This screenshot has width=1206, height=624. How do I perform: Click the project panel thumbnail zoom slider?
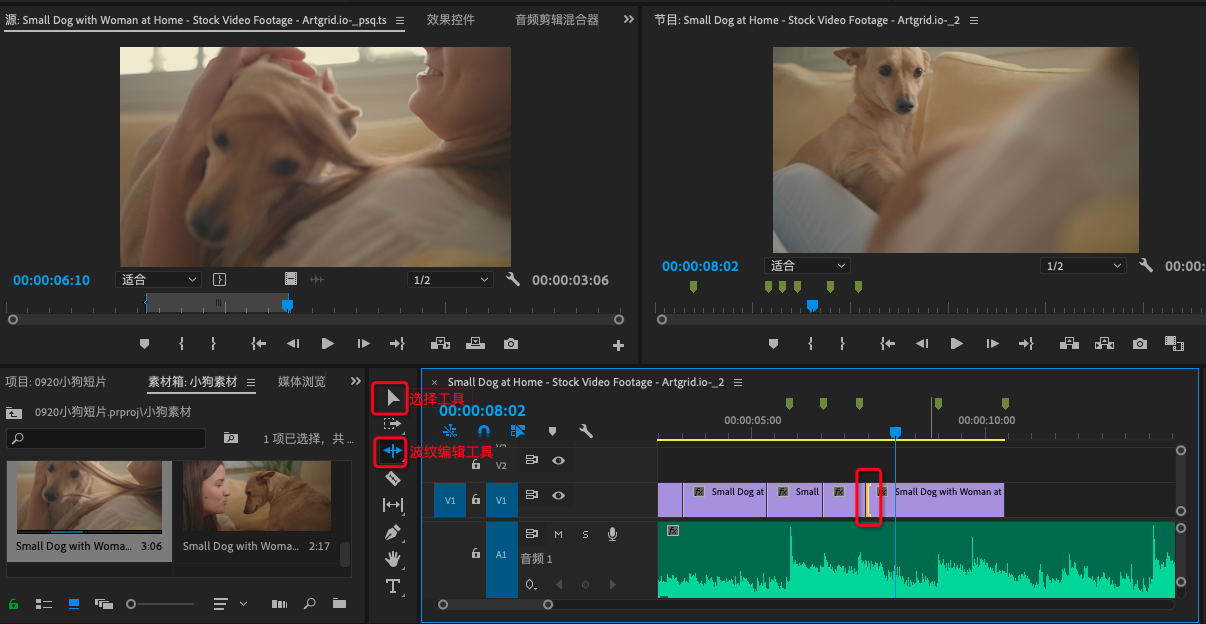(x=131, y=604)
